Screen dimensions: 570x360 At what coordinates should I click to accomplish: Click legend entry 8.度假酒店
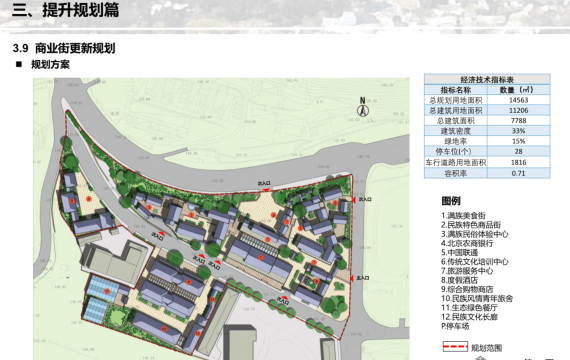pyautogui.click(x=459, y=280)
